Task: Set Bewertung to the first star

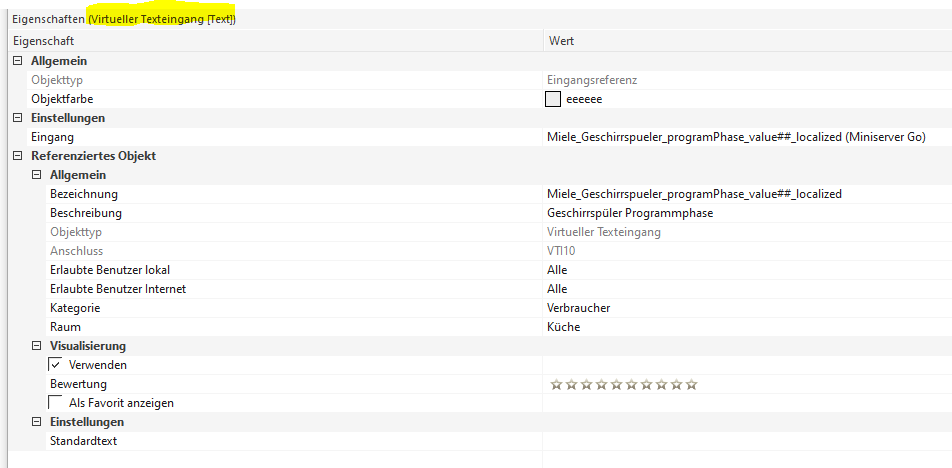Action: point(556,384)
